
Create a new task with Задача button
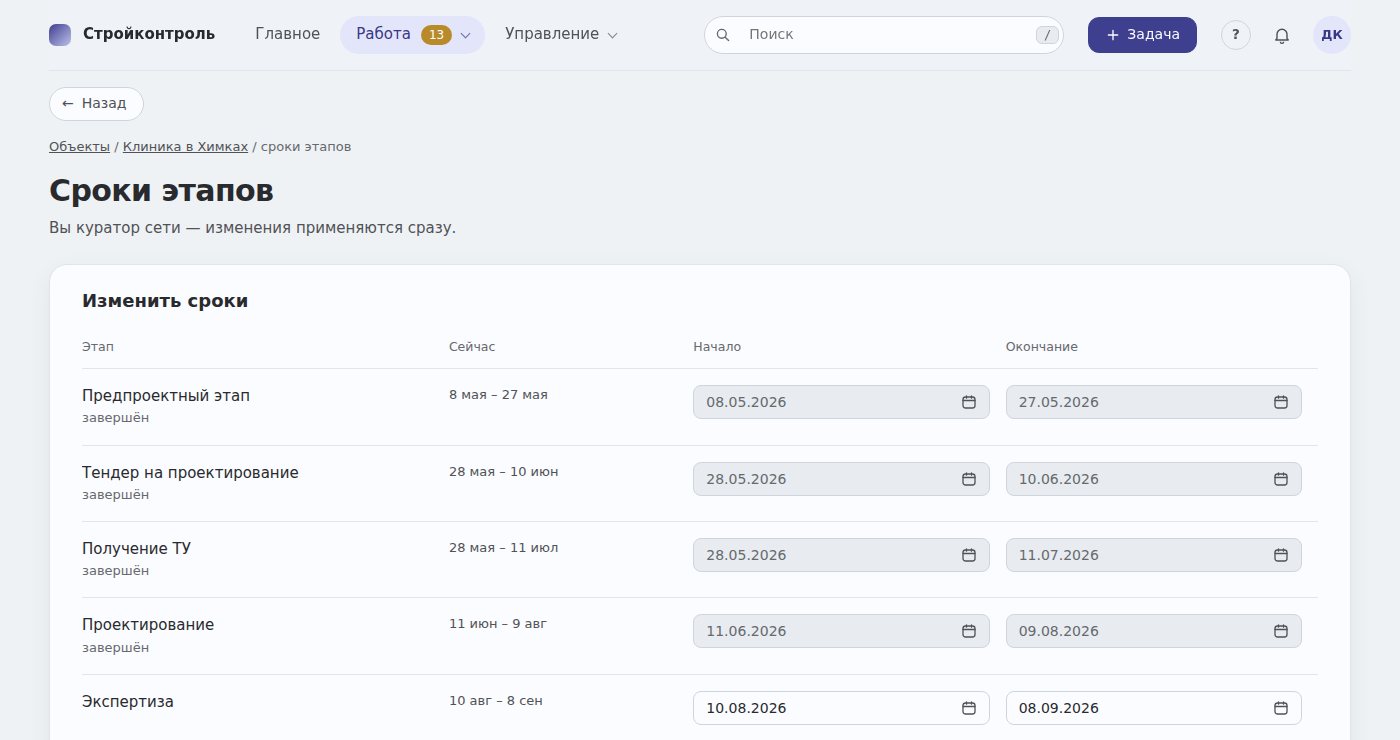coord(1142,35)
